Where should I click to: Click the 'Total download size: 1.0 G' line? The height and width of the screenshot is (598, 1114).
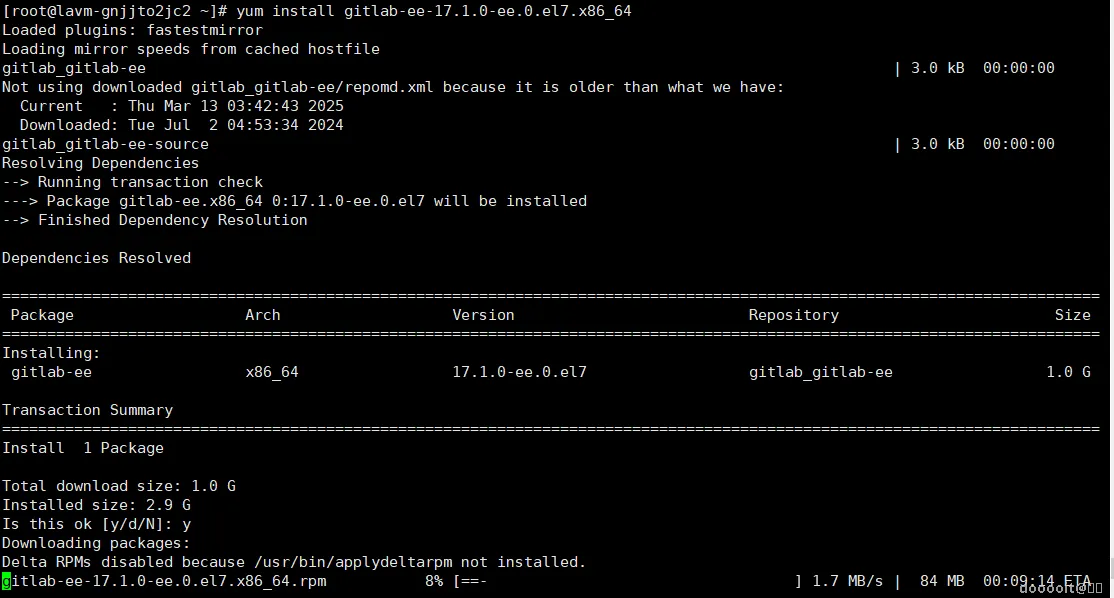[119, 486]
